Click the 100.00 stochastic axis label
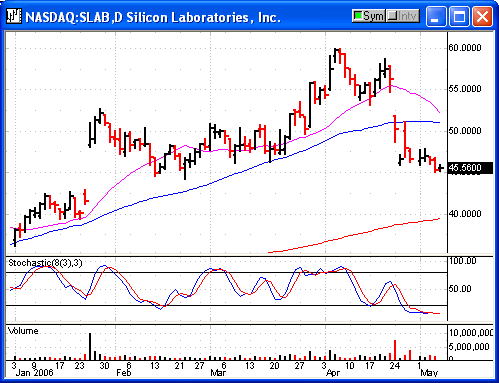 point(463,261)
